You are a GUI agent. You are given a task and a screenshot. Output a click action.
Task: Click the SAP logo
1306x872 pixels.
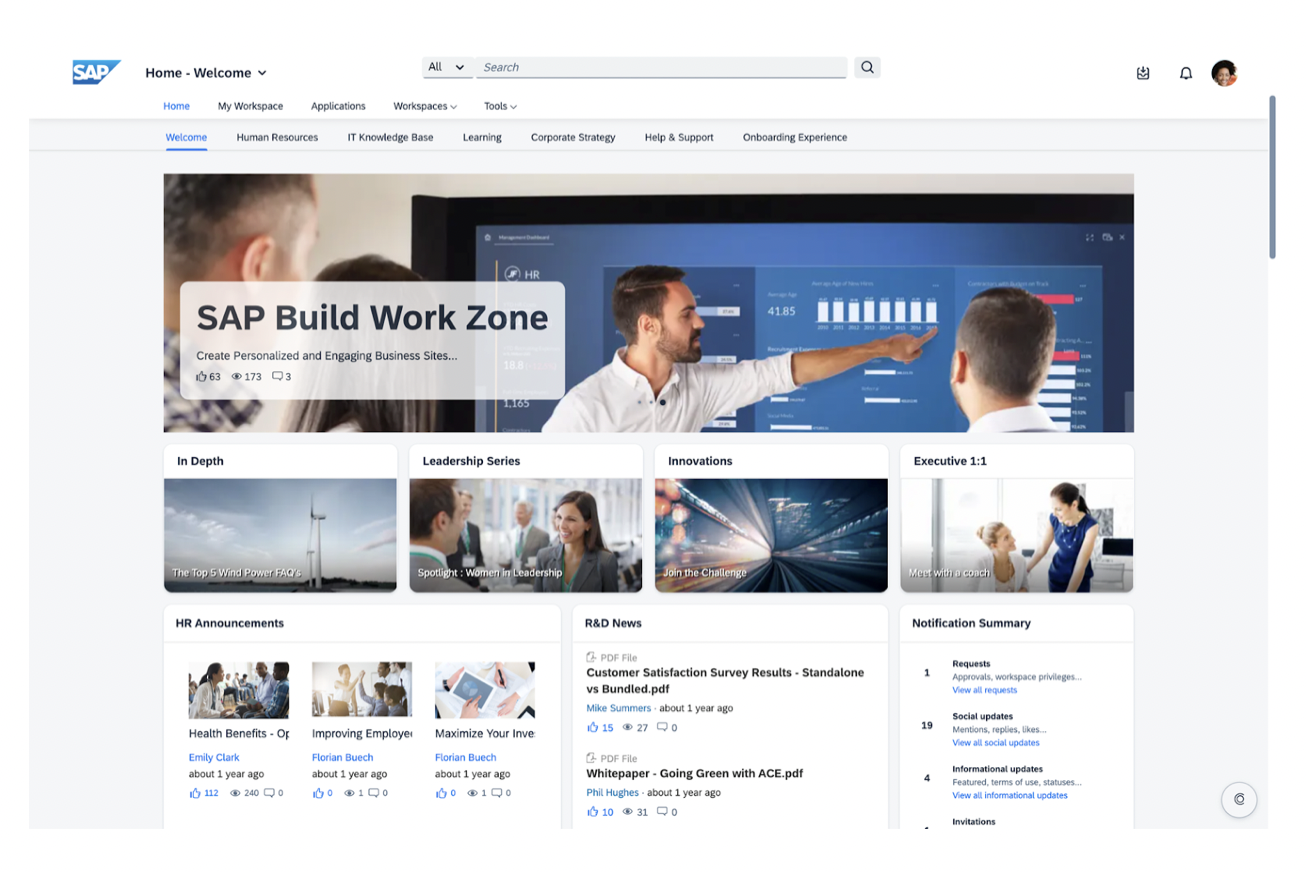[96, 72]
